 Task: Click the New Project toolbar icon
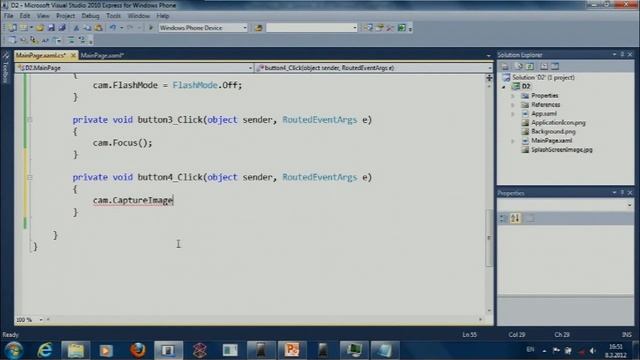pos(12,28)
